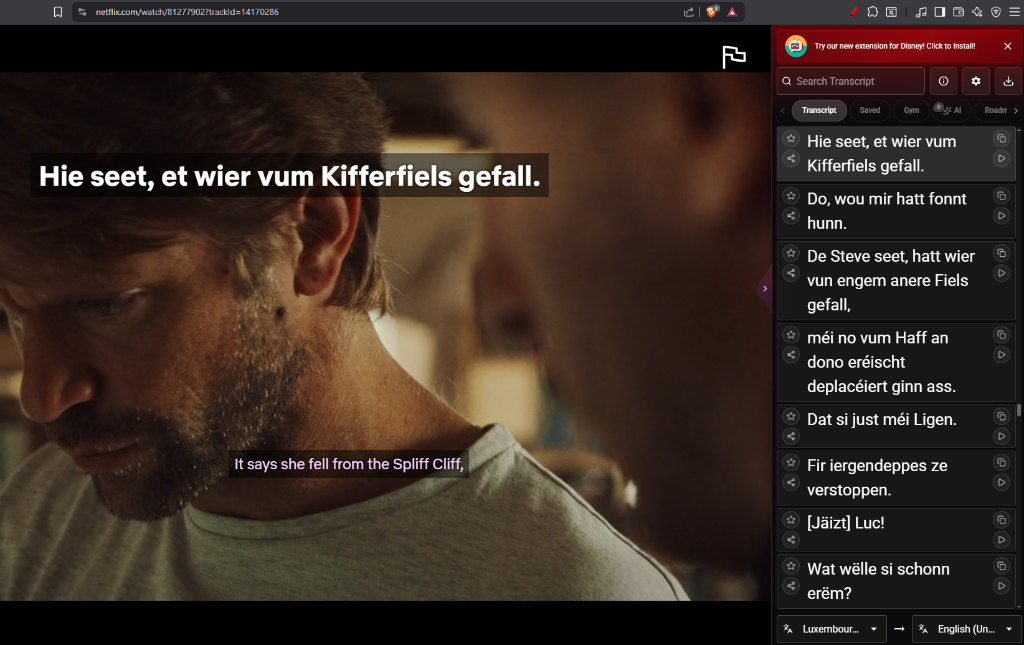Share the 'Dat si just méi Ligen' line
This screenshot has height=645, width=1024.
coord(791,437)
